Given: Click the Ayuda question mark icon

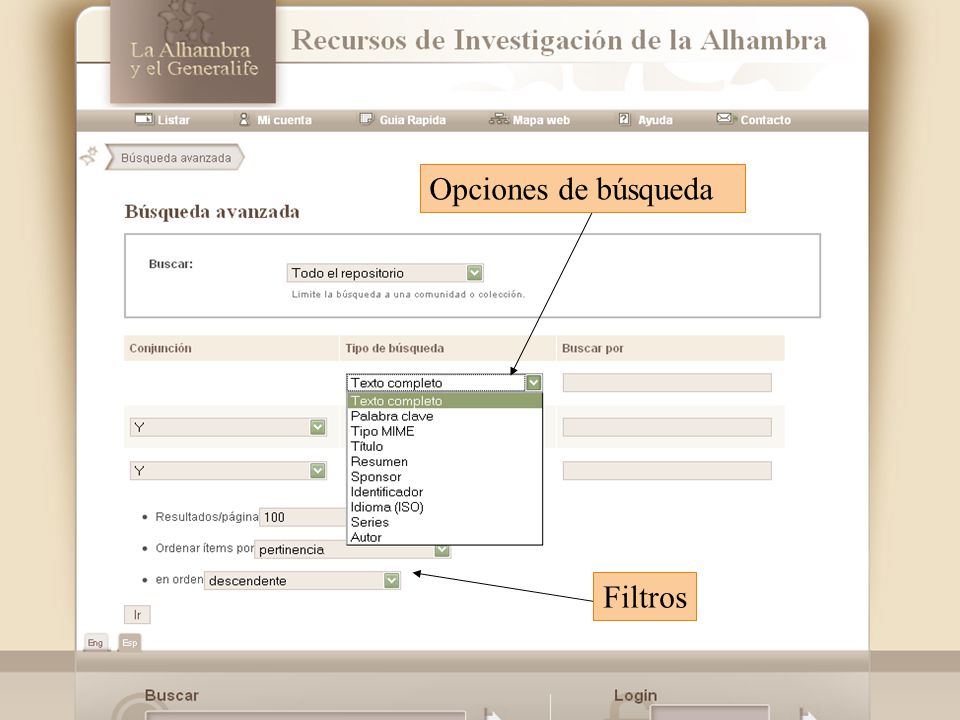Looking at the screenshot, I should (624, 119).
